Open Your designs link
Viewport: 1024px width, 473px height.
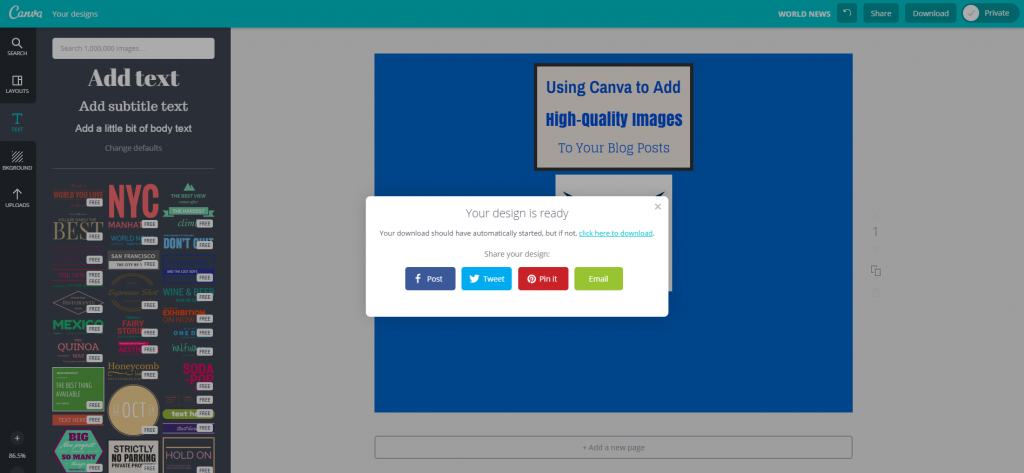(75, 14)
